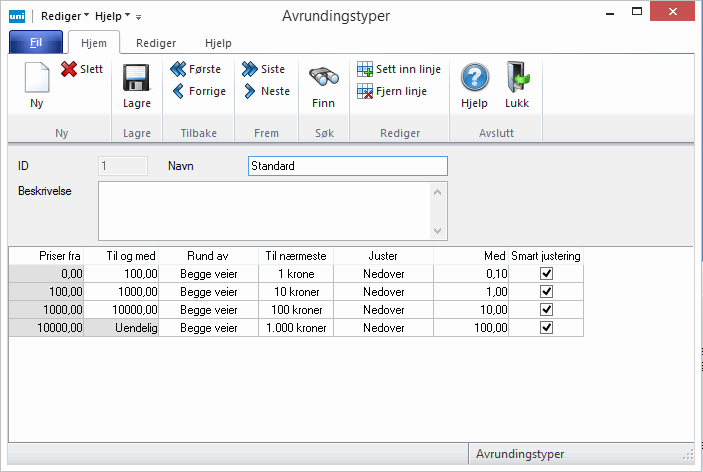Viewport: 703px width, 472px height.
Task: Toggle Smart justering for the 10000,00 row
Action: 545,327
